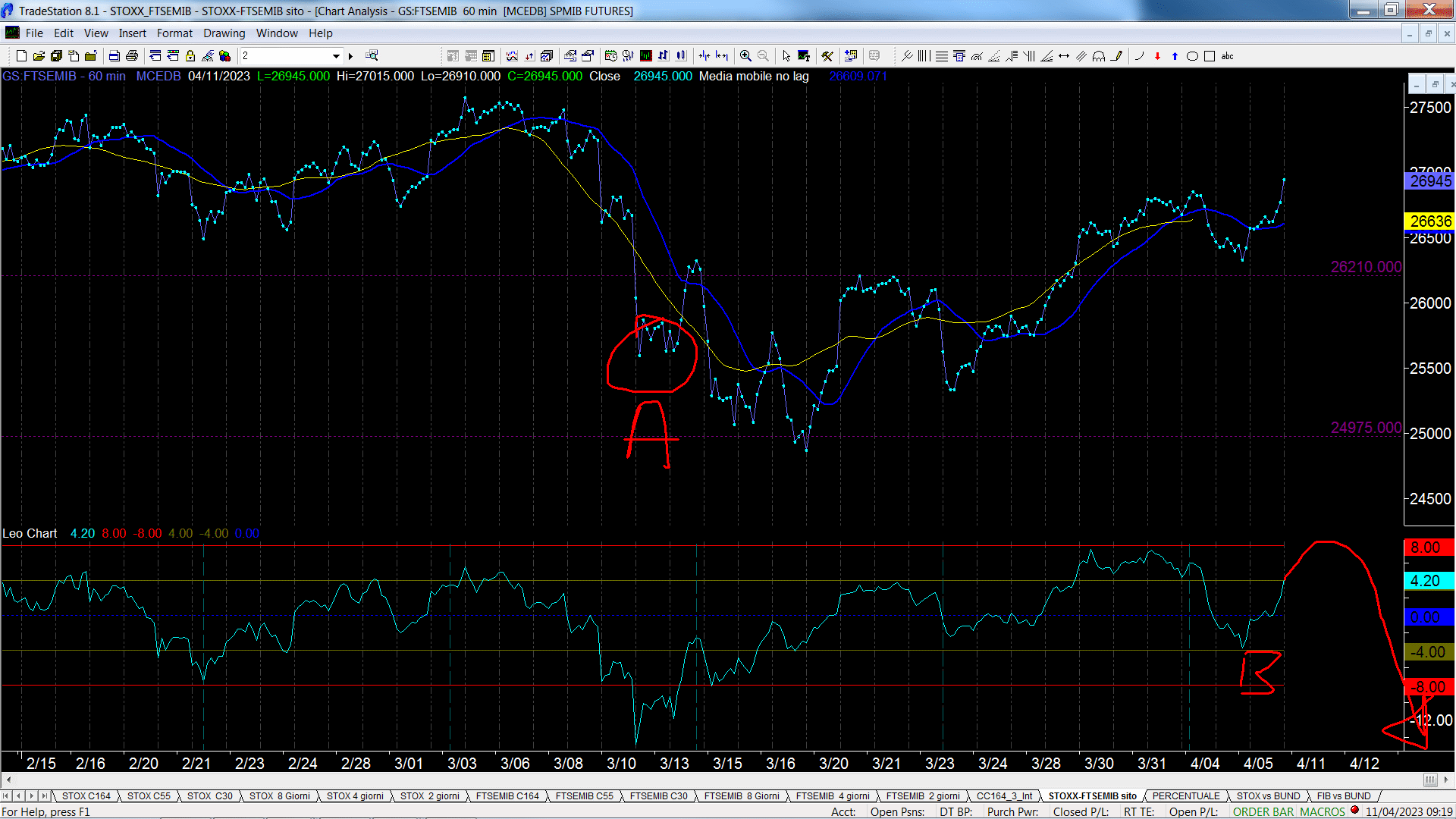1456x819 pixels.
Task: Open the toolbar combo box dropdown arrow
Action: 336,56
